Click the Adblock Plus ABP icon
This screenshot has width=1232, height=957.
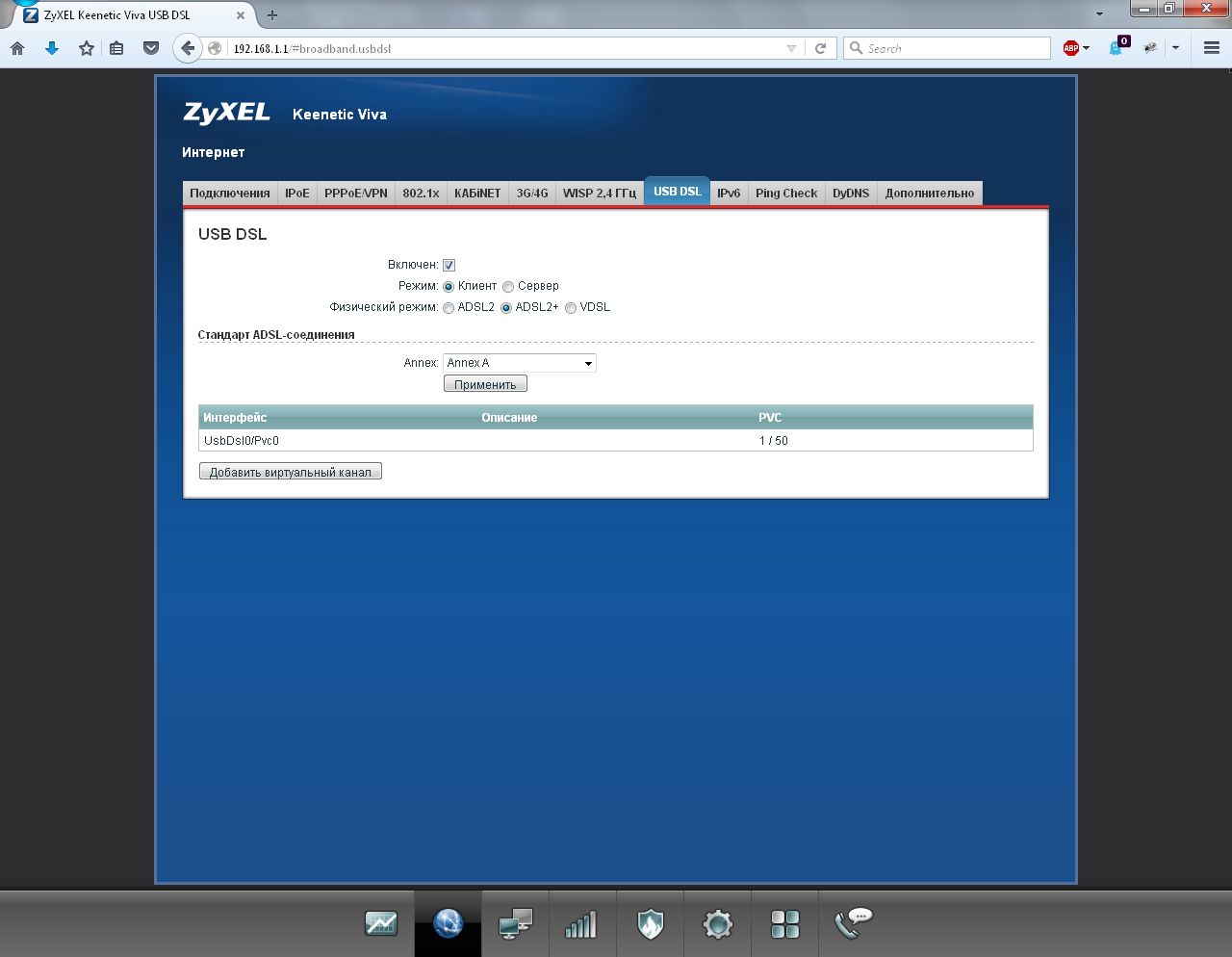pos(1071,48)
